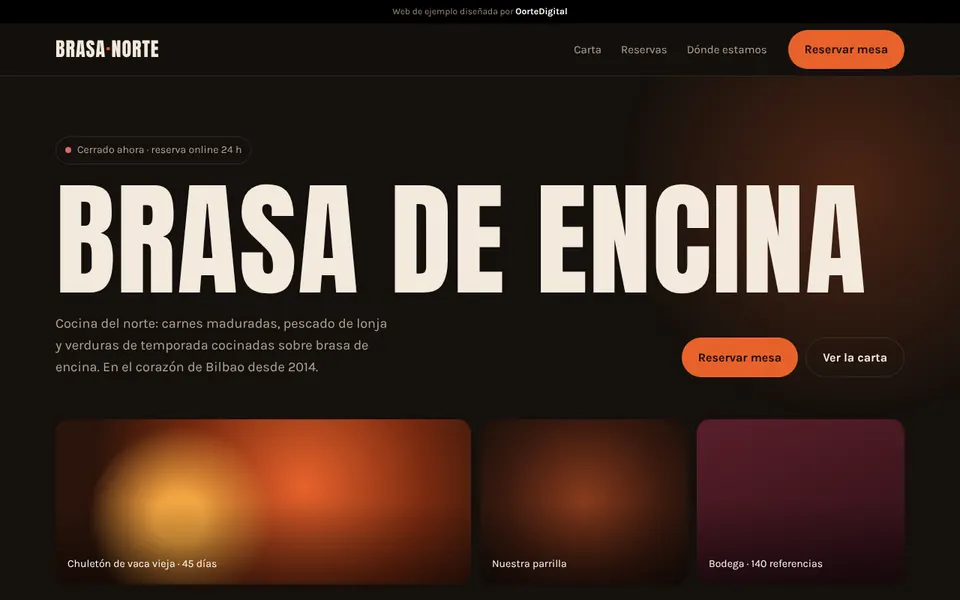Click the paragraph starting Cocina del norte
The image size is (960, 600).
[x=221, y=345]
